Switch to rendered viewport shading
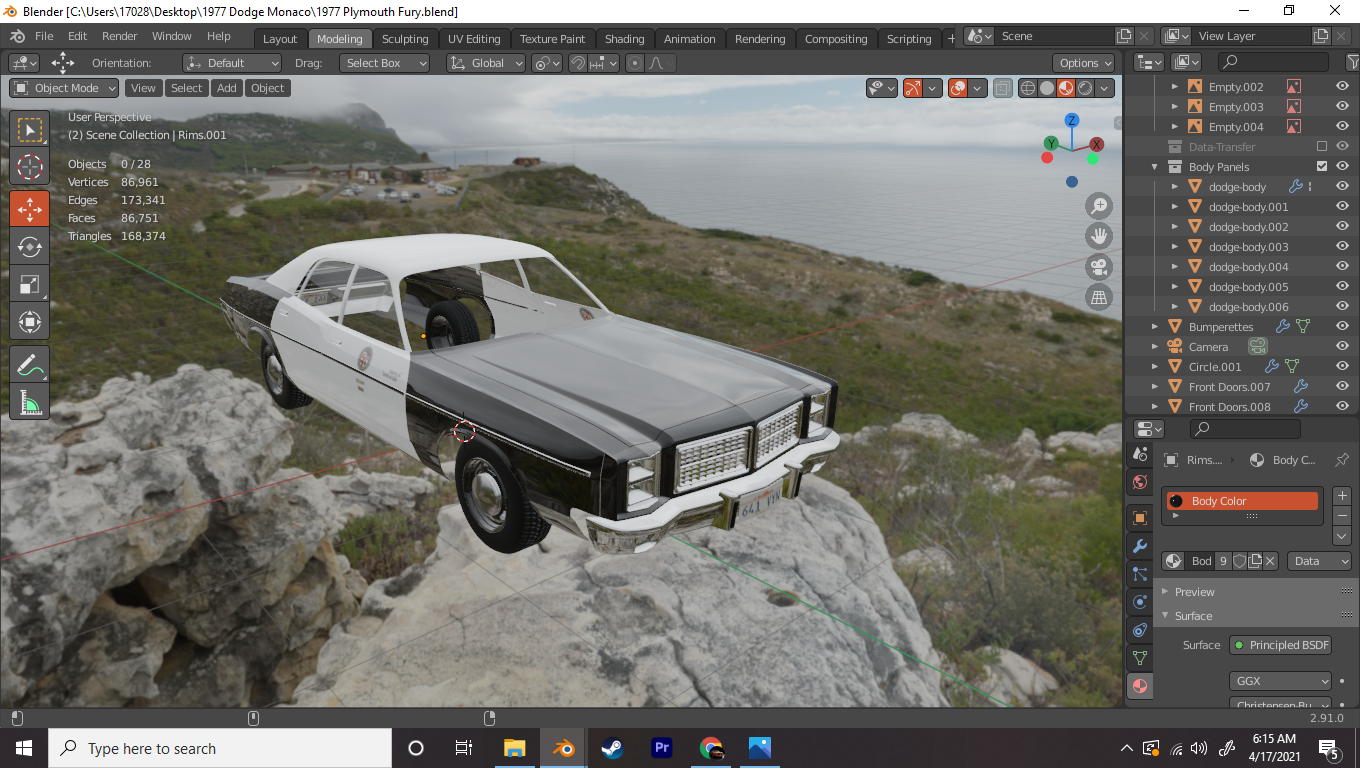Image resolution: width=1360 pixels, height=768 pixels. click(1085, 88)
